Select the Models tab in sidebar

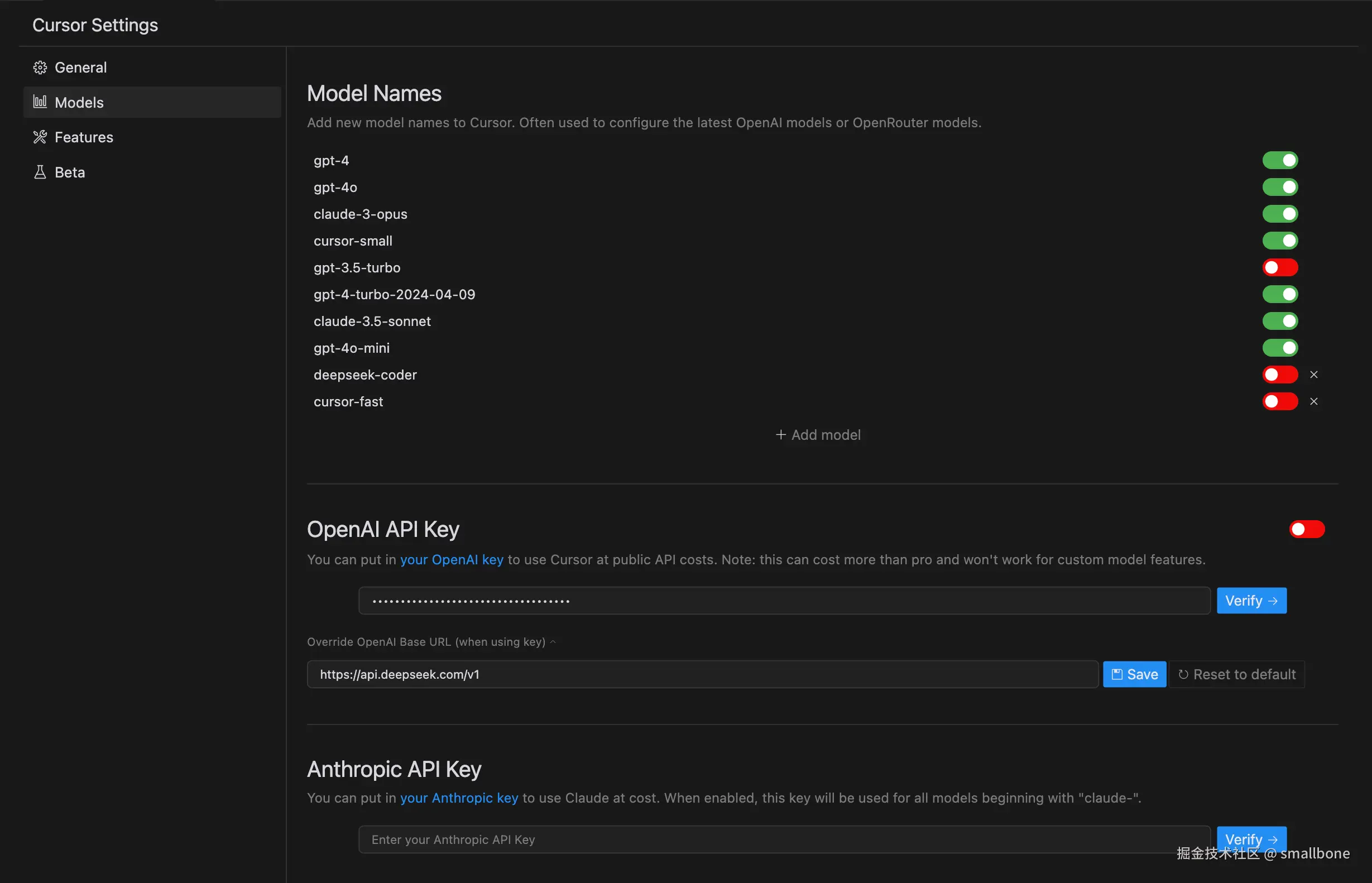(x=152, y=102)
